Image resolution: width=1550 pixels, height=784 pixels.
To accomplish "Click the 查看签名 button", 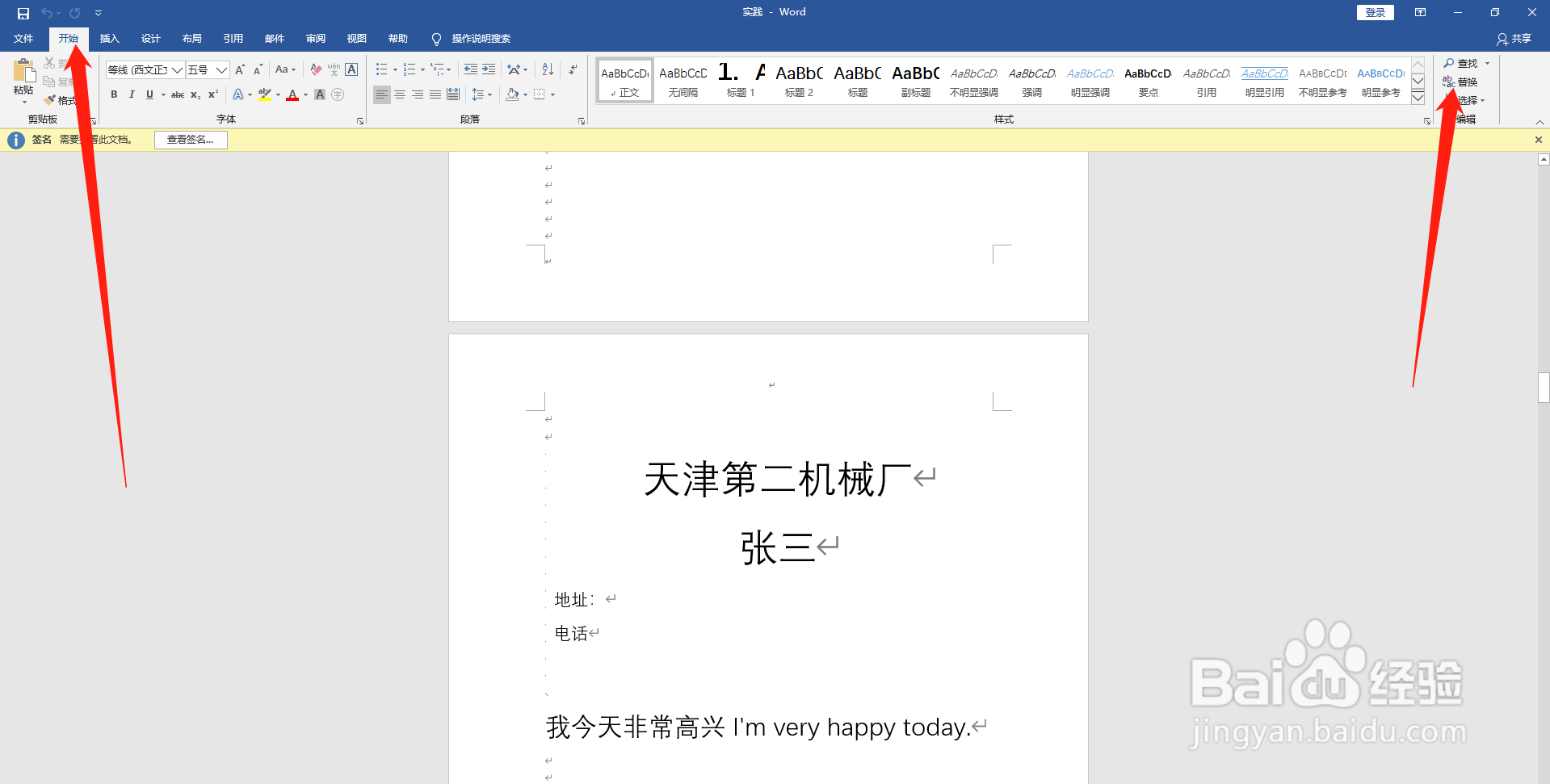I will pyautogui.click(x=190, y=139).
